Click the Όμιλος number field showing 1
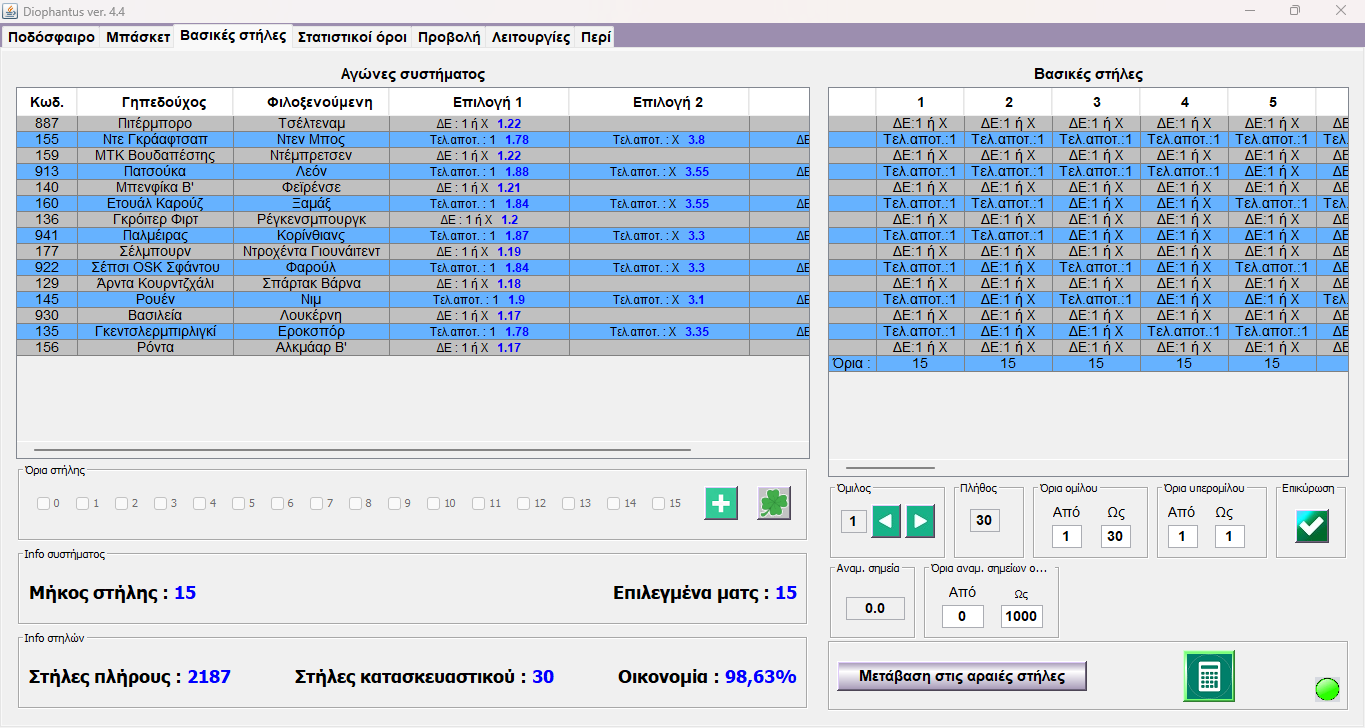 click(853, 521)
